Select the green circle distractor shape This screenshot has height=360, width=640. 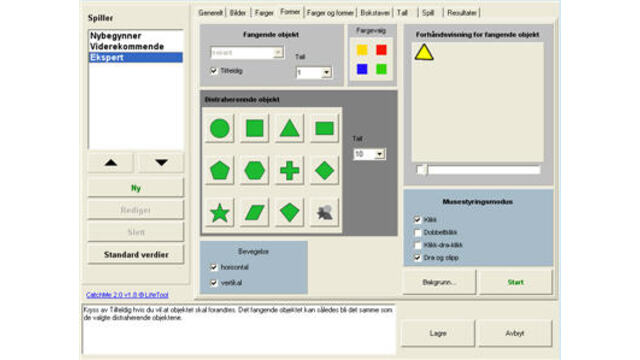(220, 128)
